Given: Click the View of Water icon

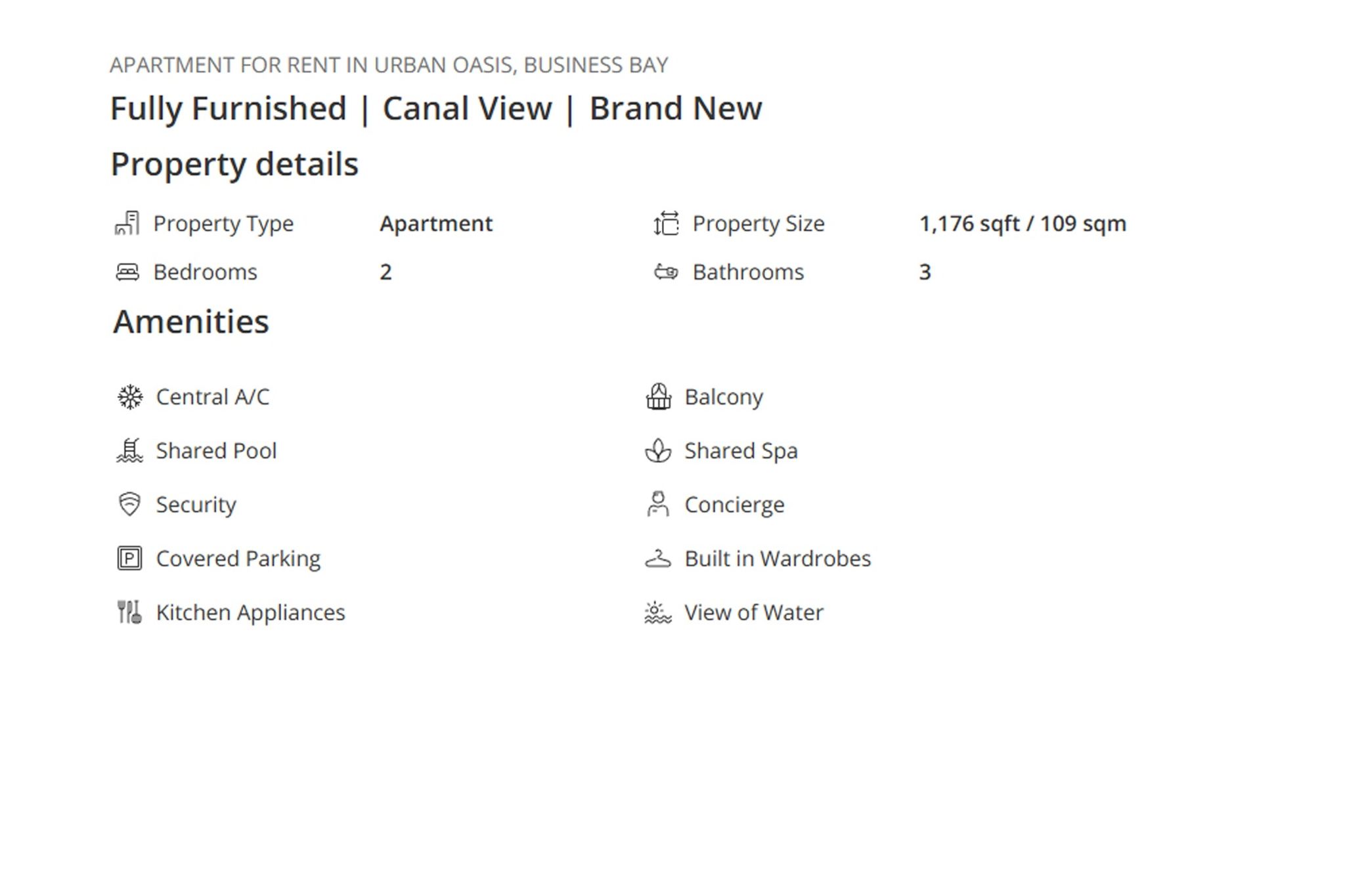Looking at the screenshot, I should pyautogui.click(x=658, y=612).
